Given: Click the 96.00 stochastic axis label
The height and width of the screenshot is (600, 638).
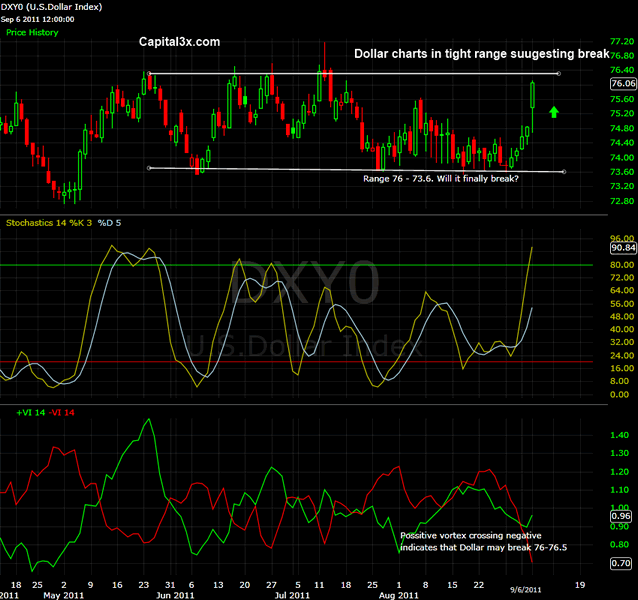Looking at the screenshot, I should [623, 238].
